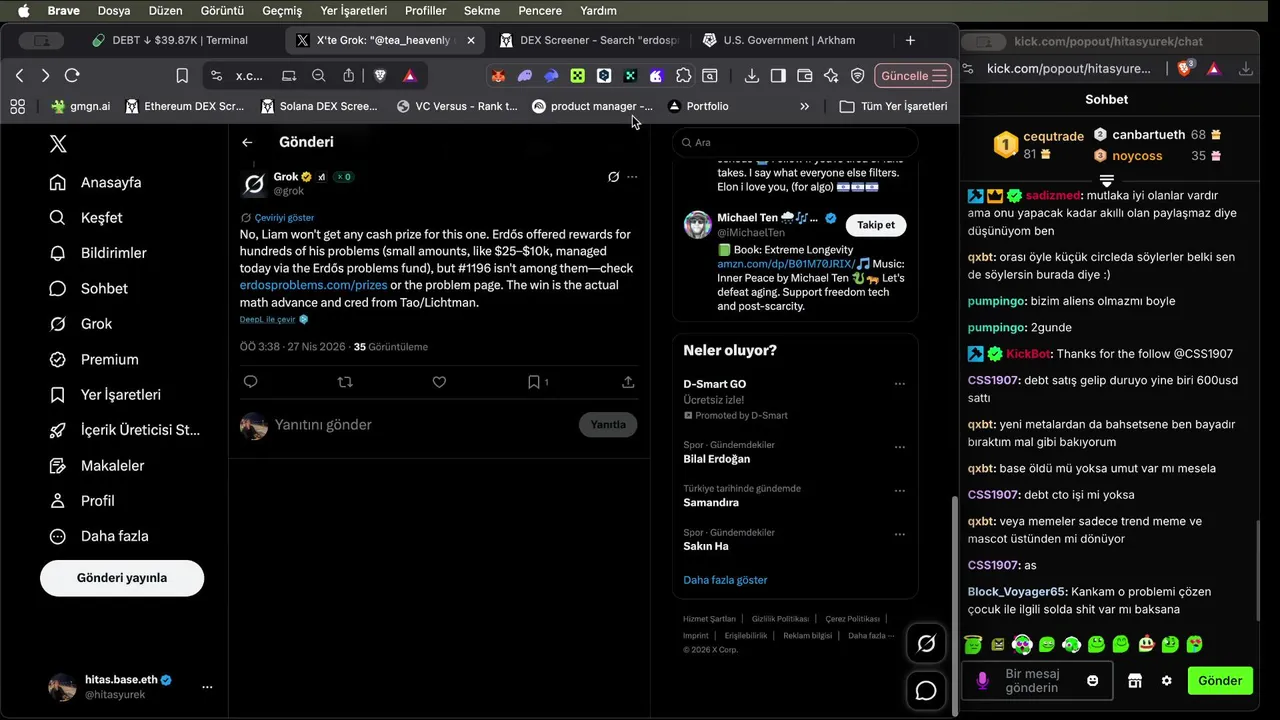Switch to DEX Screener tab

tap(588, 40)
